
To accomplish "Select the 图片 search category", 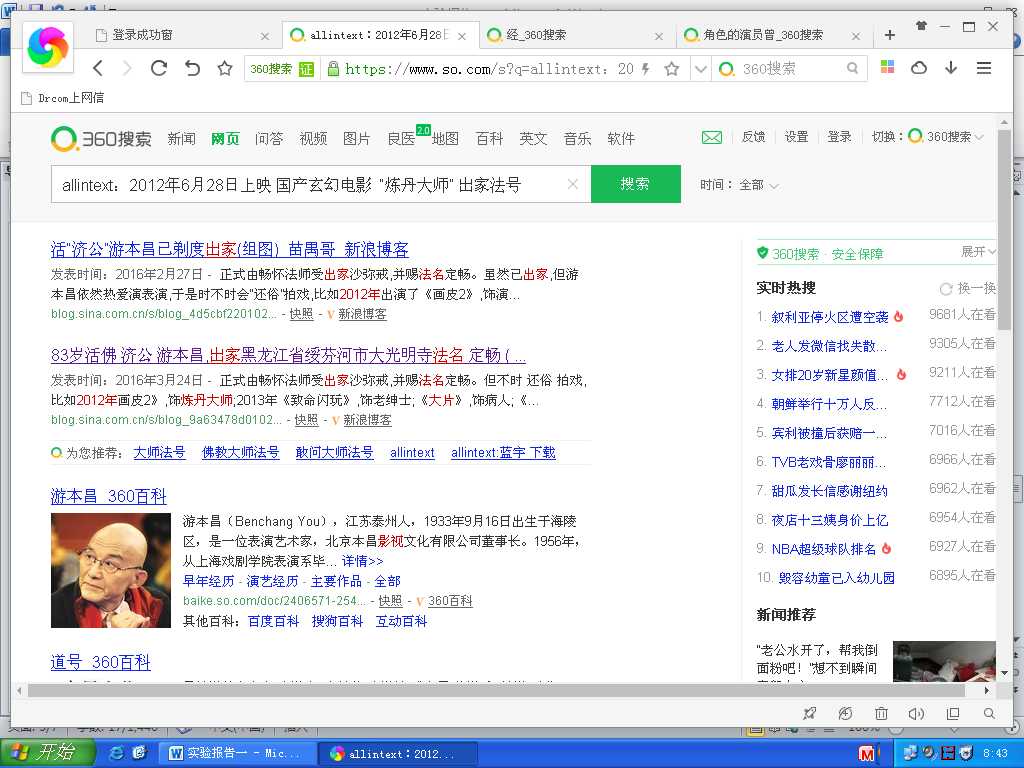I will point(357,138).
